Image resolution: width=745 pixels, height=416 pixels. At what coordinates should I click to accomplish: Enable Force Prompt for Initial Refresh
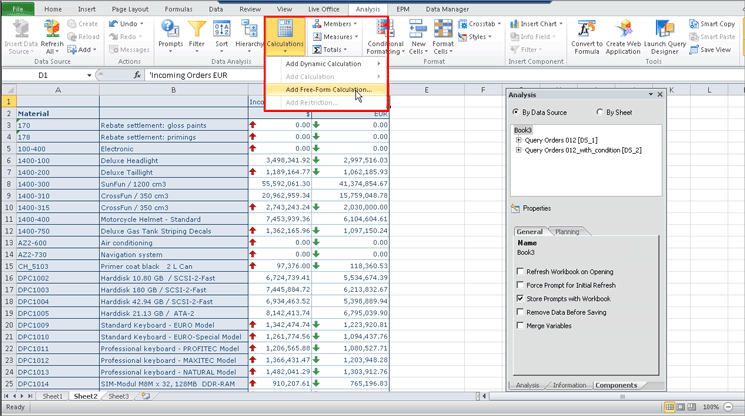[520, 285]
